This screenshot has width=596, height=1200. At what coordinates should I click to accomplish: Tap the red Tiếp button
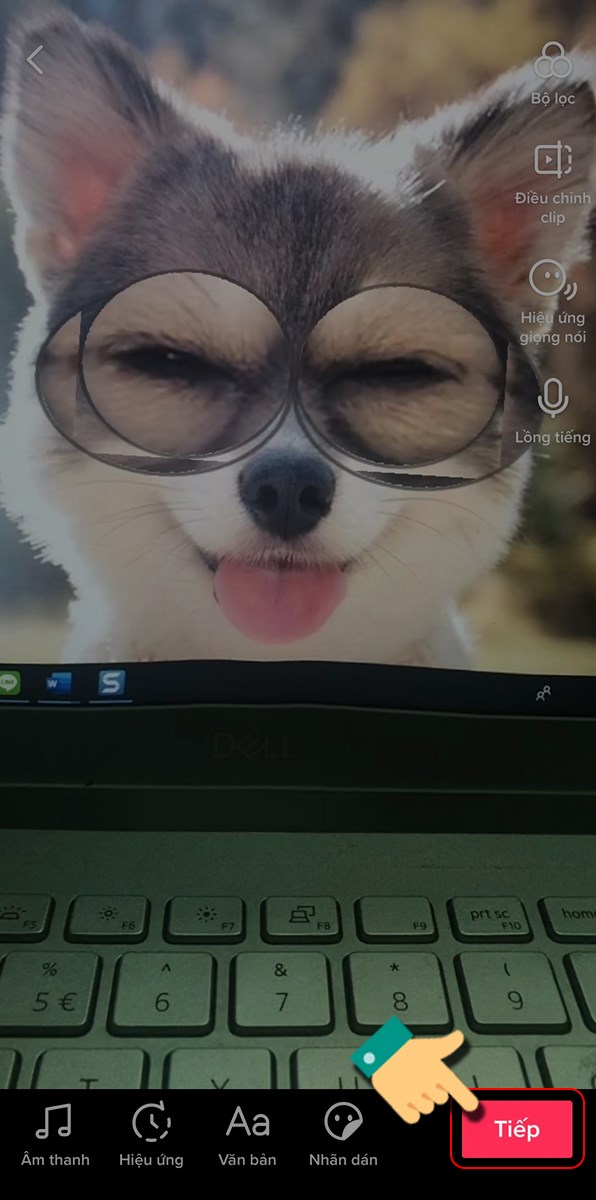517,1130
